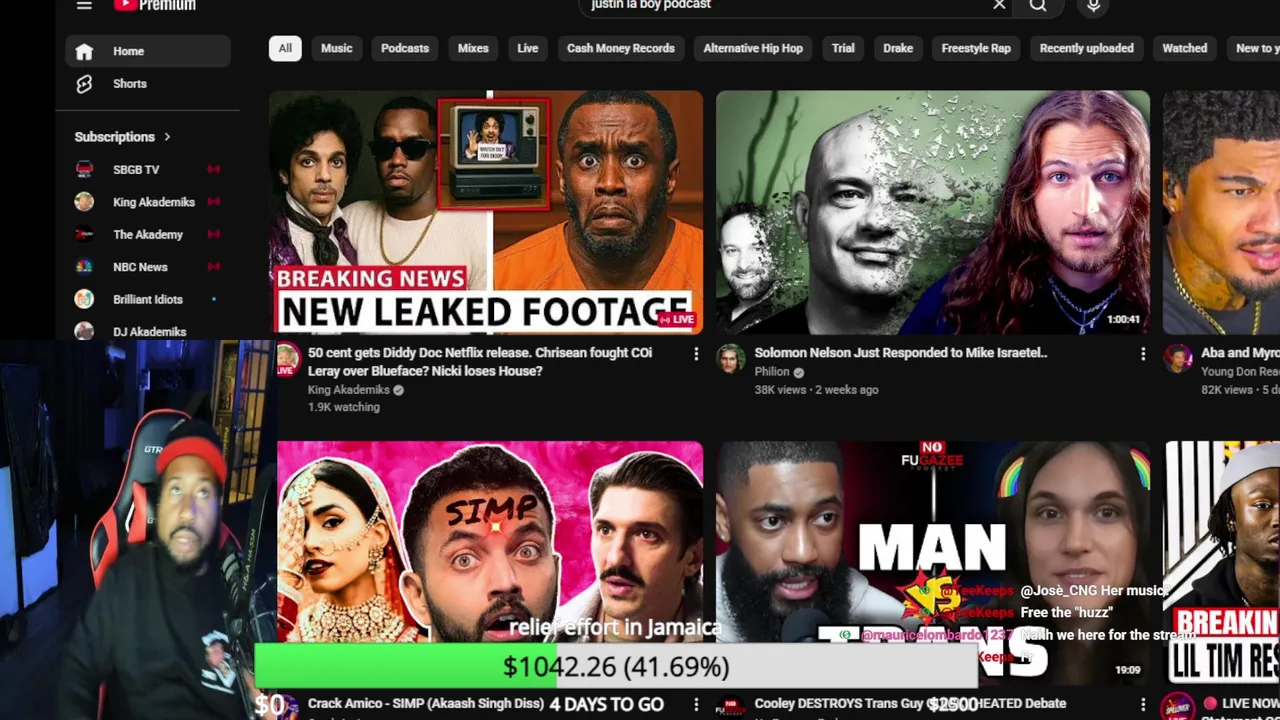Click '38K views · 2 weeks ago' text
1280x720 pixels.
[816, 389]
